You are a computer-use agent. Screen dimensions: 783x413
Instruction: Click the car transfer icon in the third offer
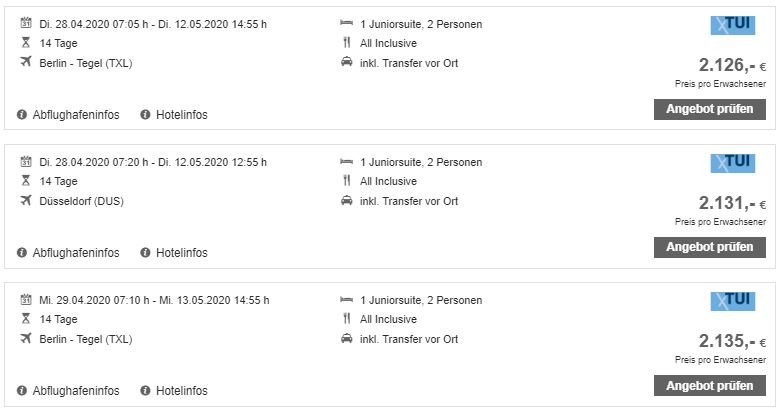[x=347, y=339]
